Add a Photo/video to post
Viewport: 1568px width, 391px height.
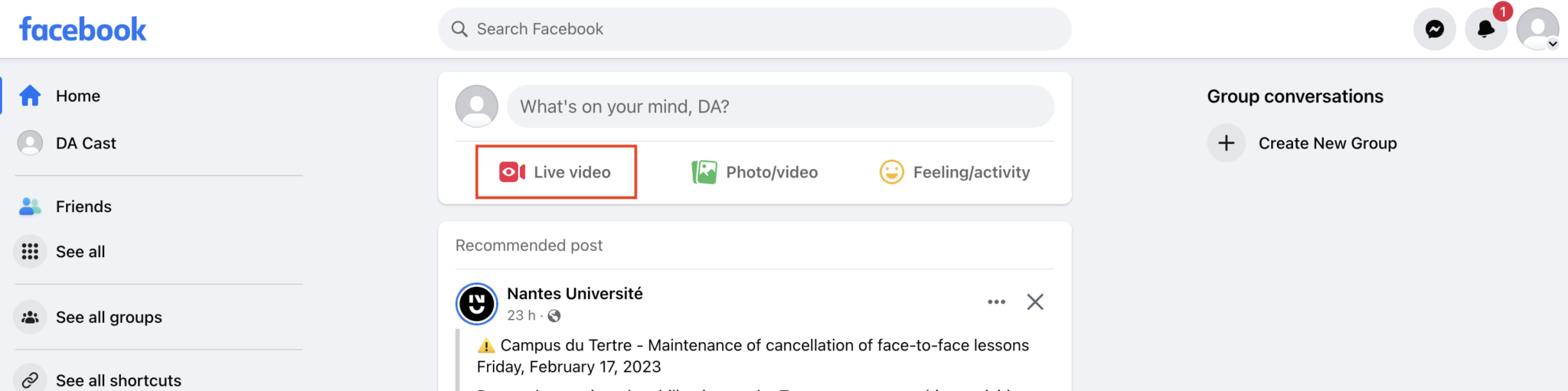coord(755,172)
